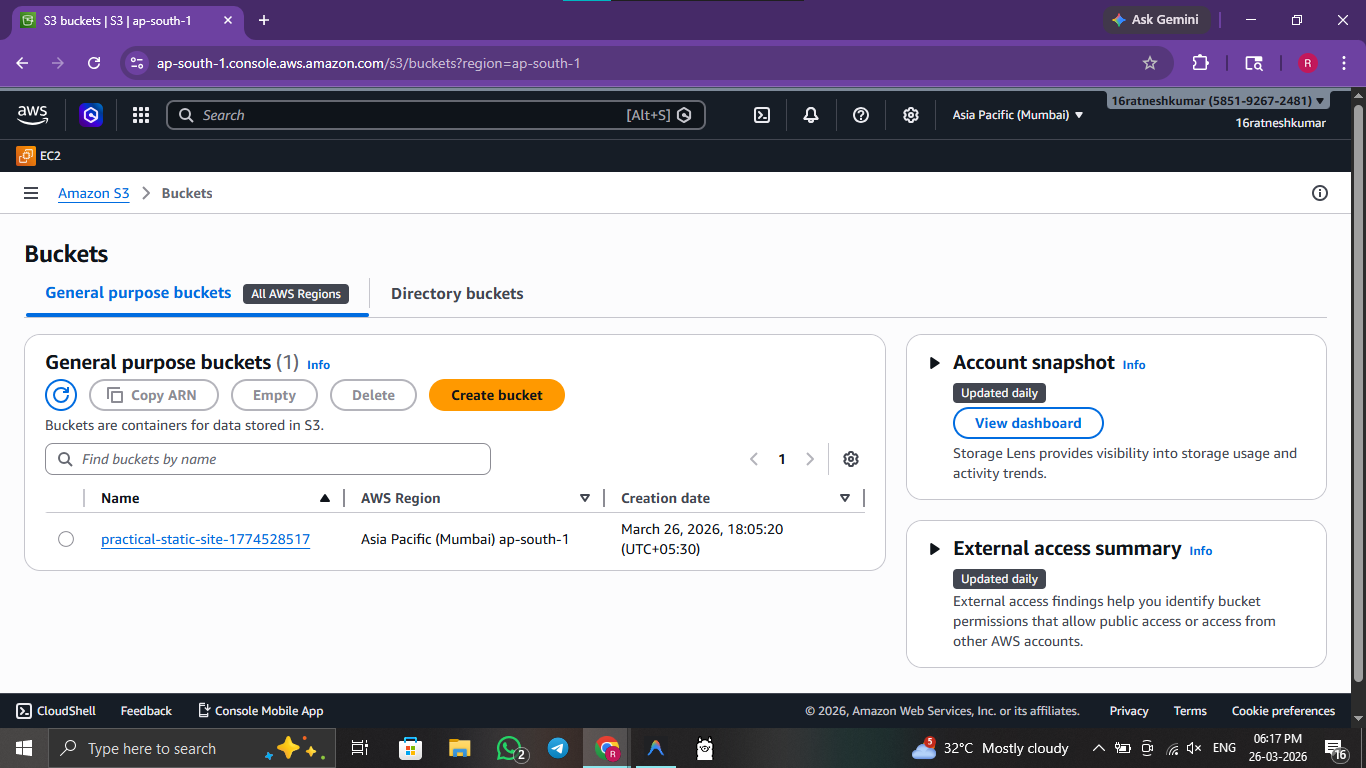1366x768 pixels.
Task: Click the Empty bucket button
Action: tap(274, 395)
